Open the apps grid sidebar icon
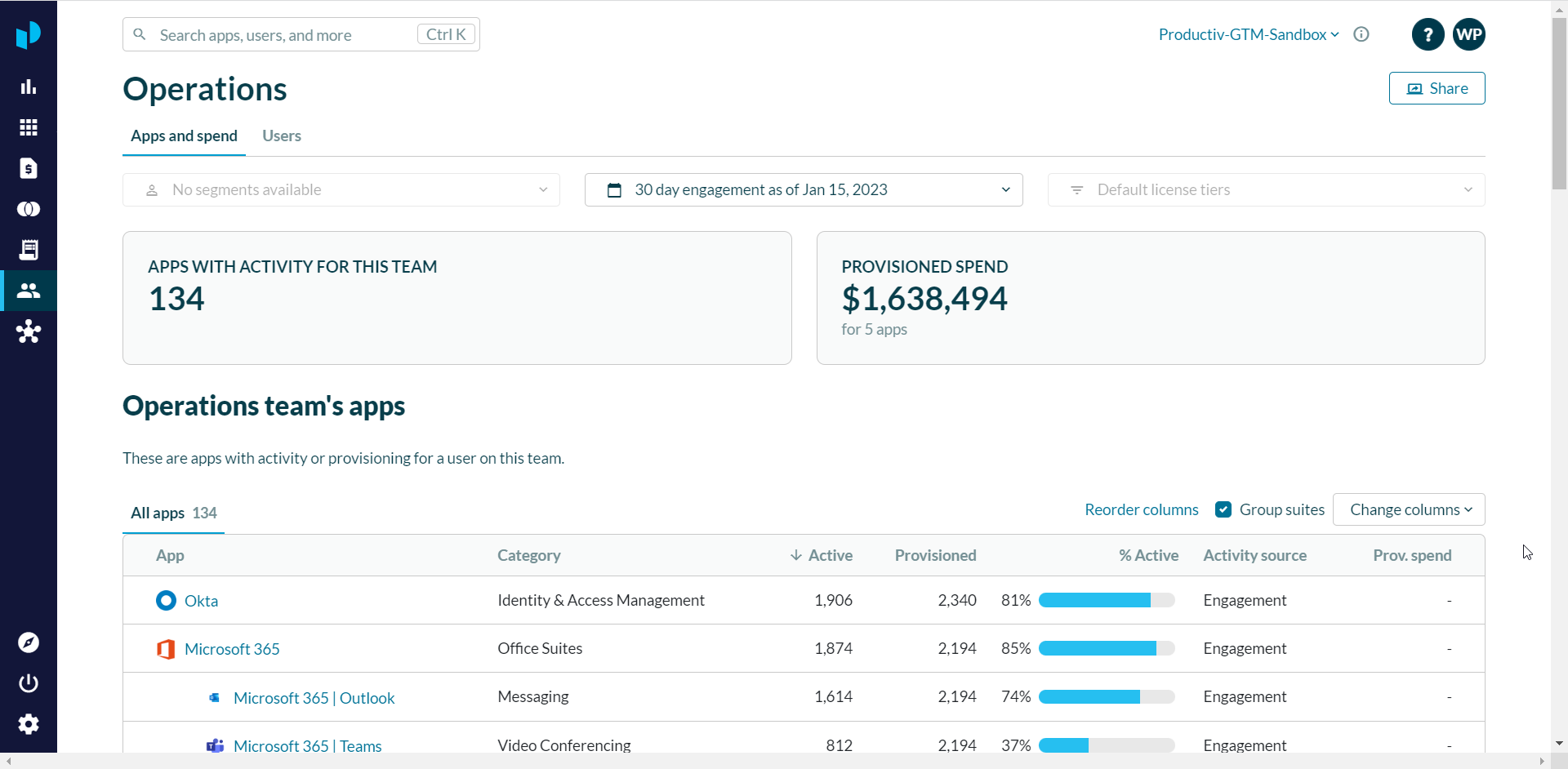Viewport: 1568px width, 769px height. coord(29,127)
